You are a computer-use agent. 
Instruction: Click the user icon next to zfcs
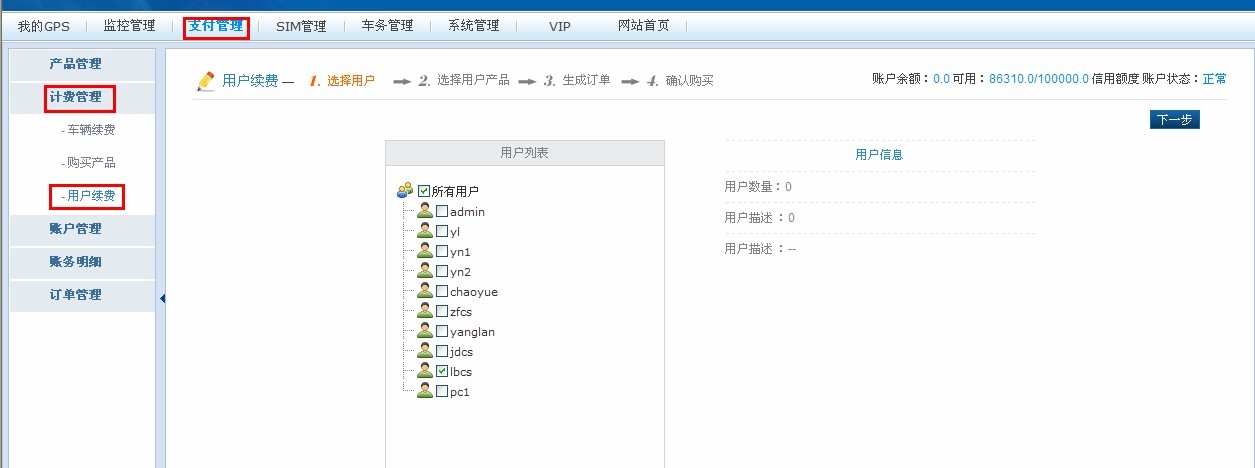[x=425, y=311]
